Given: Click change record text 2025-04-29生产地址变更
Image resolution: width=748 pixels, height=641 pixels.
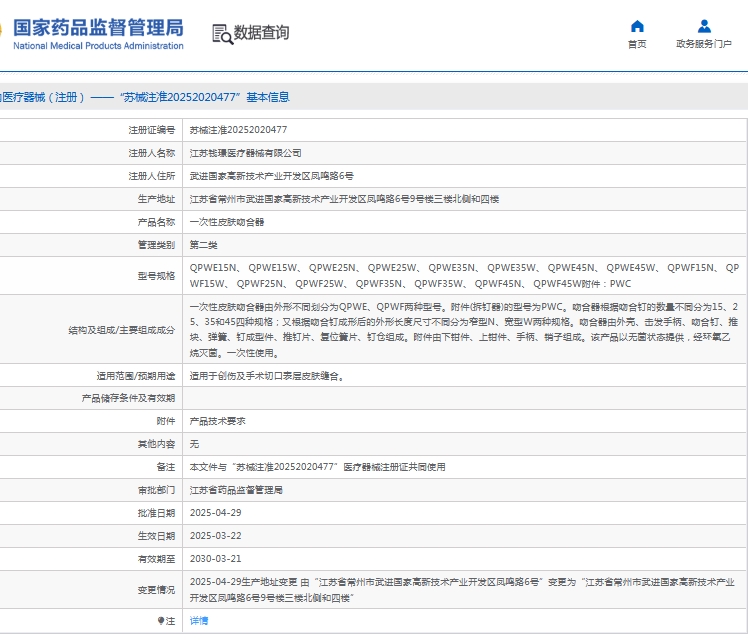Looking at the screenshot, I should (462, 590).
